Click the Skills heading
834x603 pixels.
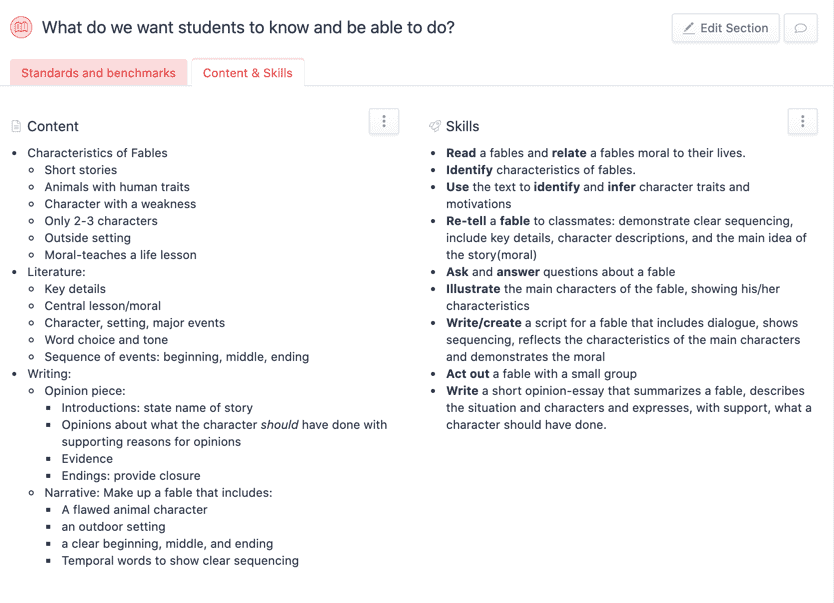[462, 127]
